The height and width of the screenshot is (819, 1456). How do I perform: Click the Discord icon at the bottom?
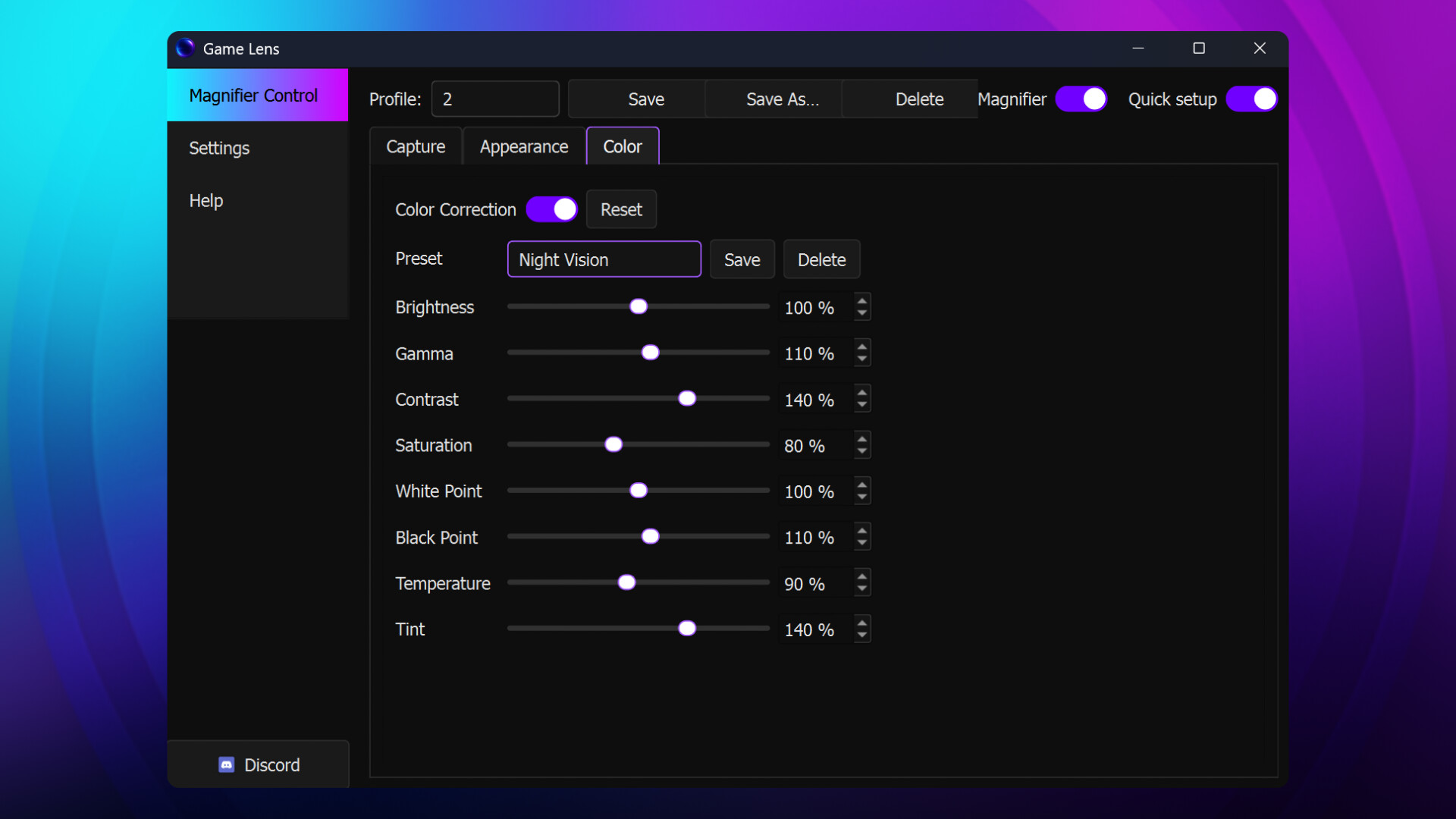click(x=226, y=764)
